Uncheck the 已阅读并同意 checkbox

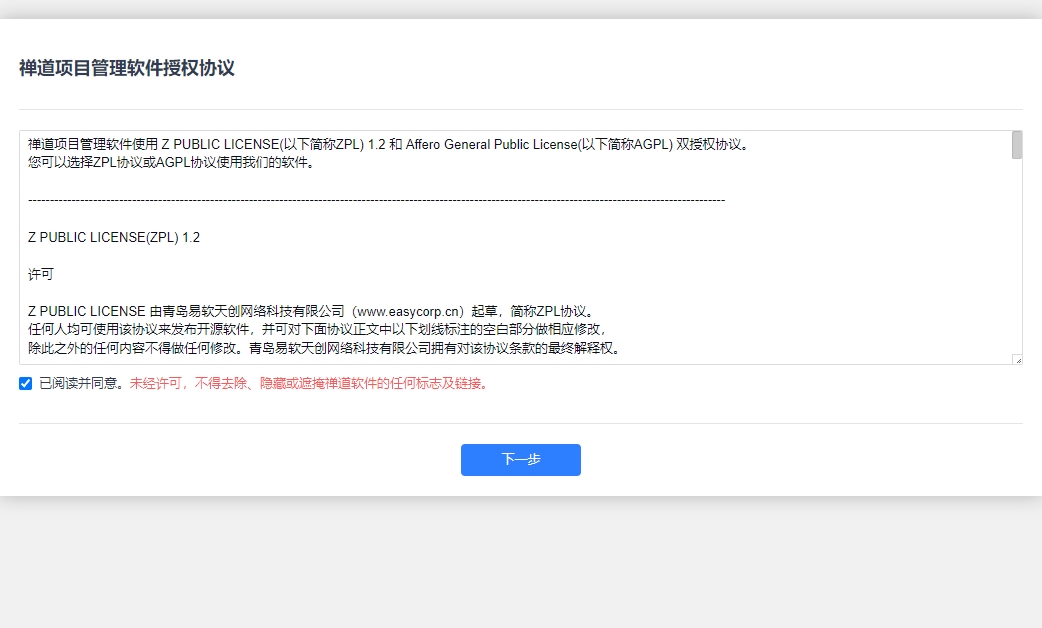26,383
